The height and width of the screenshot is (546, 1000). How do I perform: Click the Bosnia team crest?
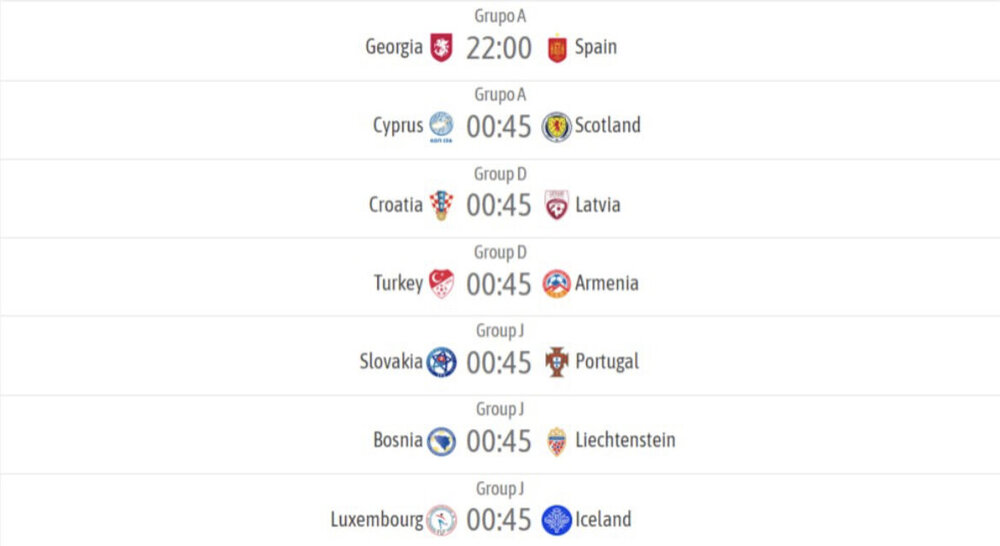coord(441,441)
